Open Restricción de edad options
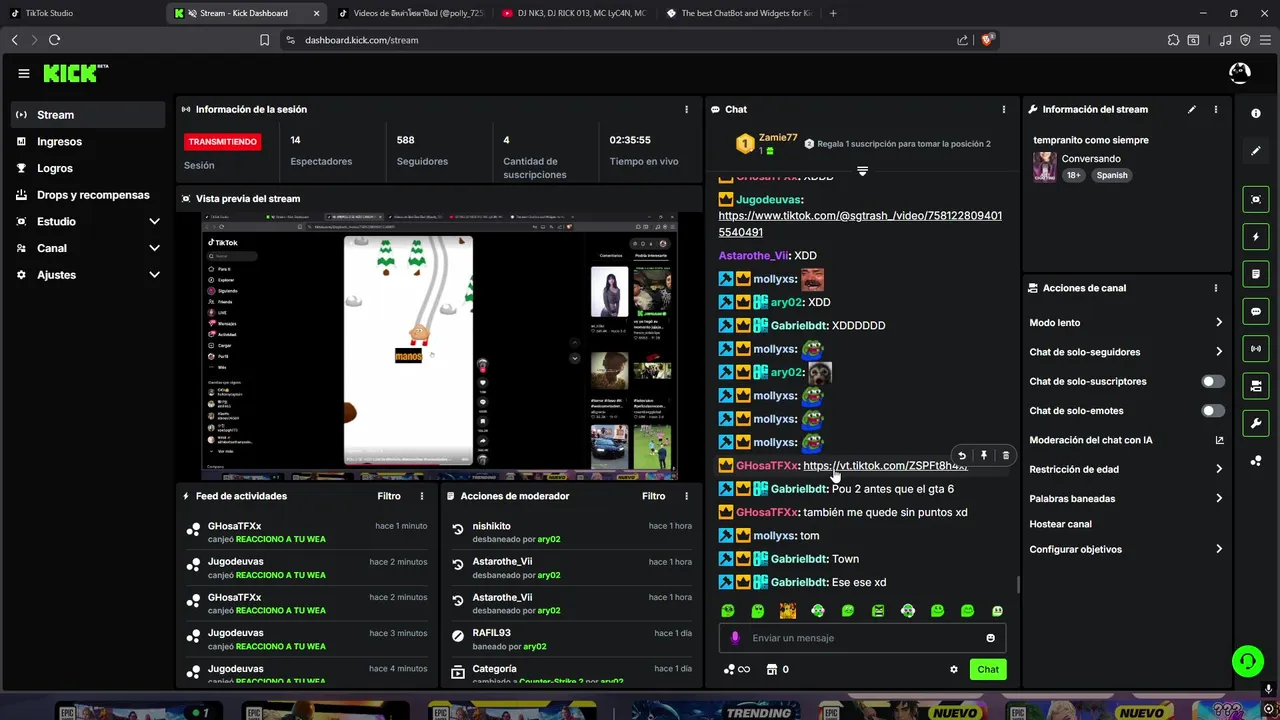 coord(1126,469)
